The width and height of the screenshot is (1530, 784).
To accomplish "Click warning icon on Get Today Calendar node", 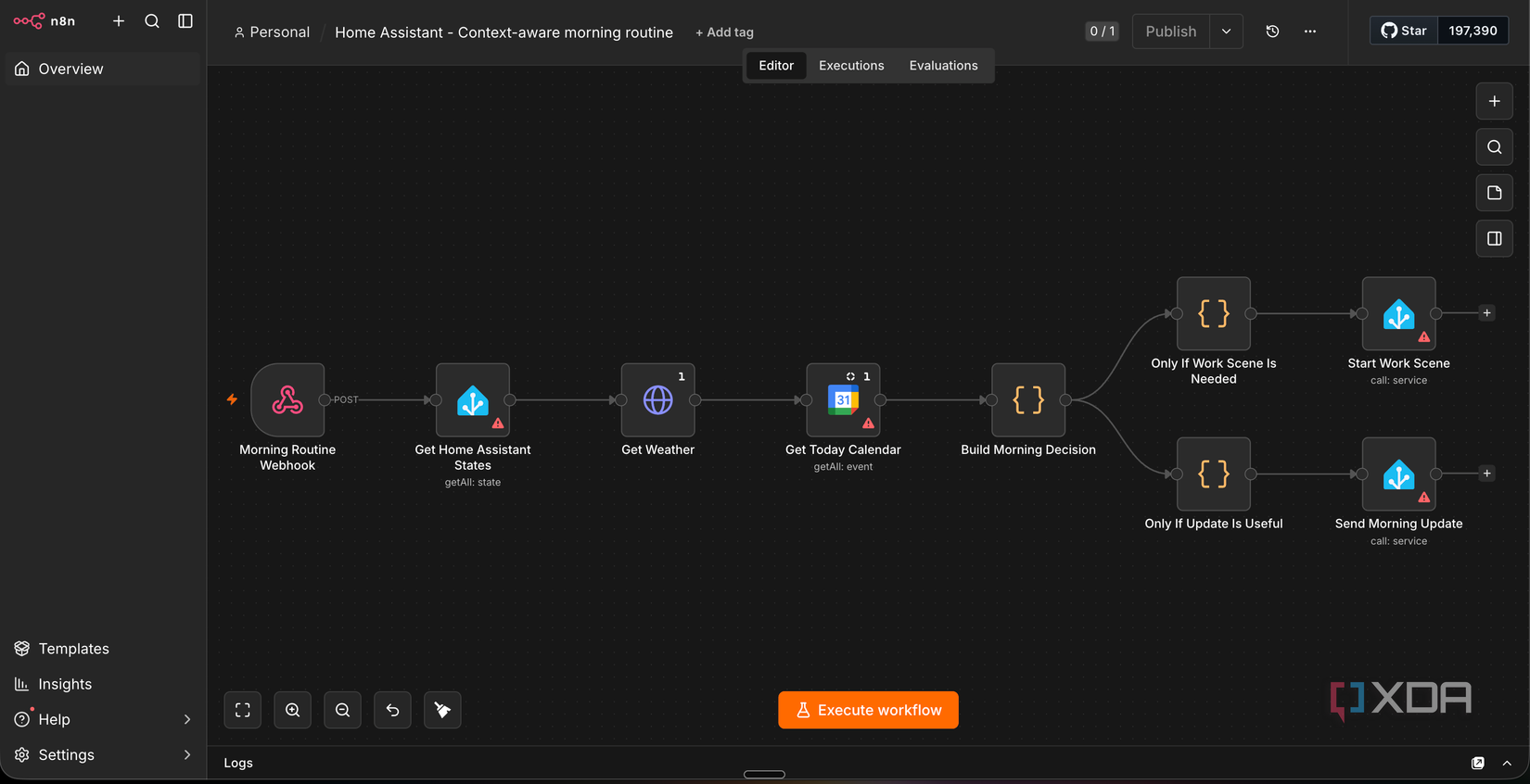I will point(868,424).
